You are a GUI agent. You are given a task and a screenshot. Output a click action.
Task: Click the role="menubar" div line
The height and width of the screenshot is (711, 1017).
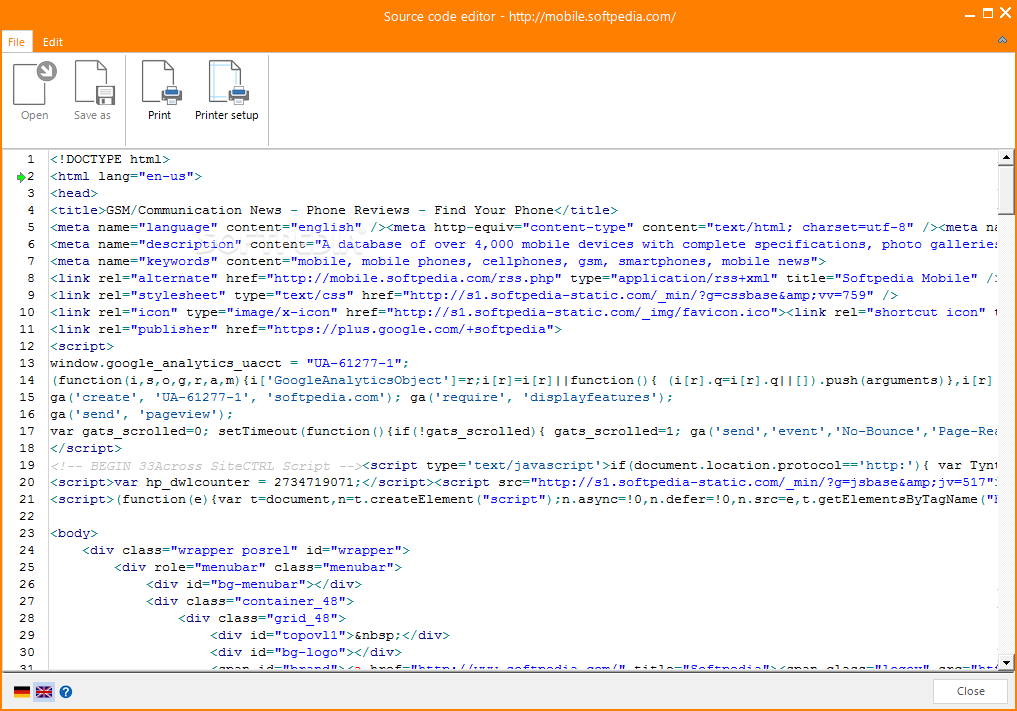coord(258,567)
